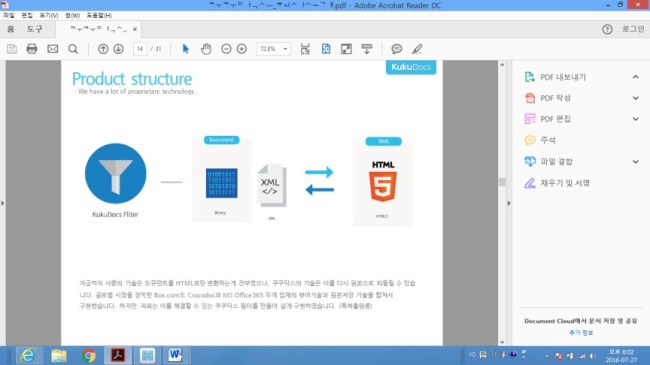The width and height of the screenshot is (650, 365).
Task: Click the 추가 정보 link
Action: [581, 333]
